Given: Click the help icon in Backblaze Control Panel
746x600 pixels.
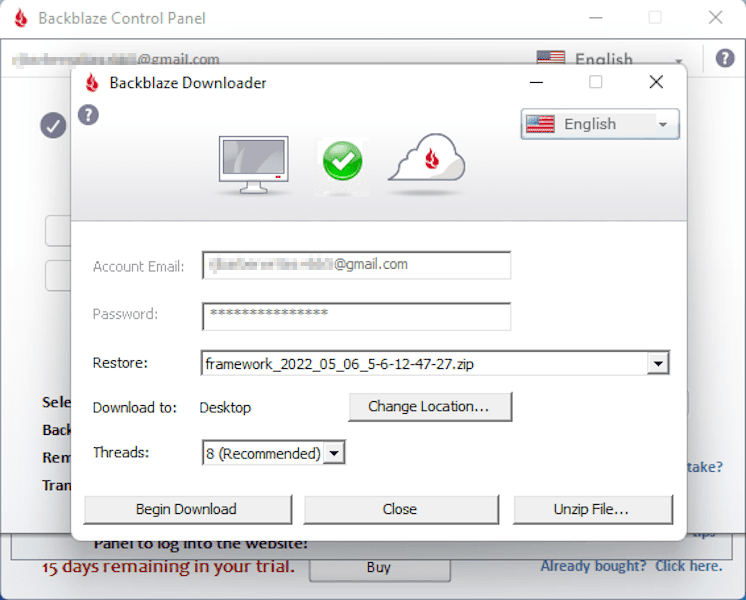Looking at the screenshot, I should click(725, 58).
